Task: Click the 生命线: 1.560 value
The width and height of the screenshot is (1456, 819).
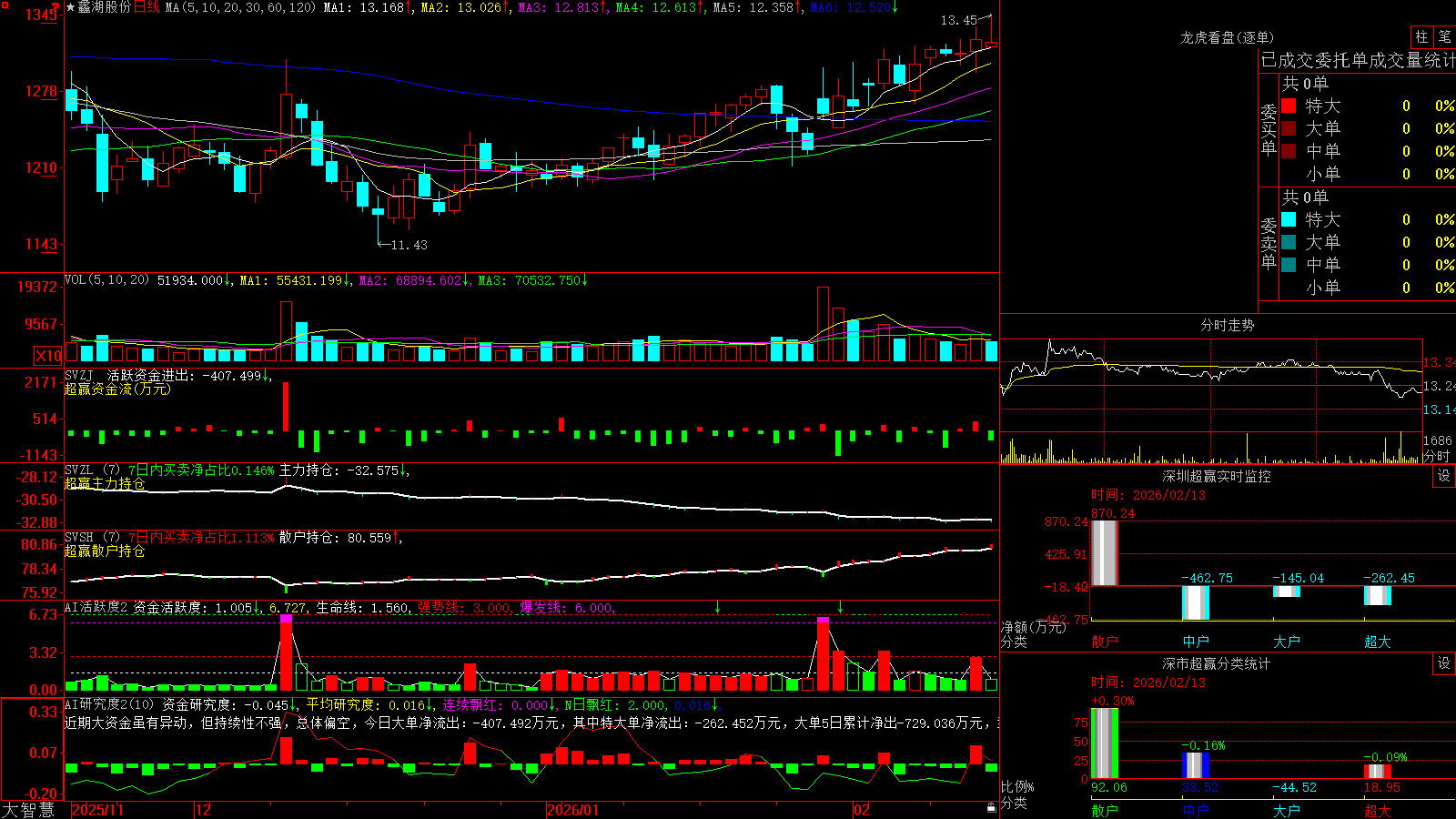Action: pos(362,608)
